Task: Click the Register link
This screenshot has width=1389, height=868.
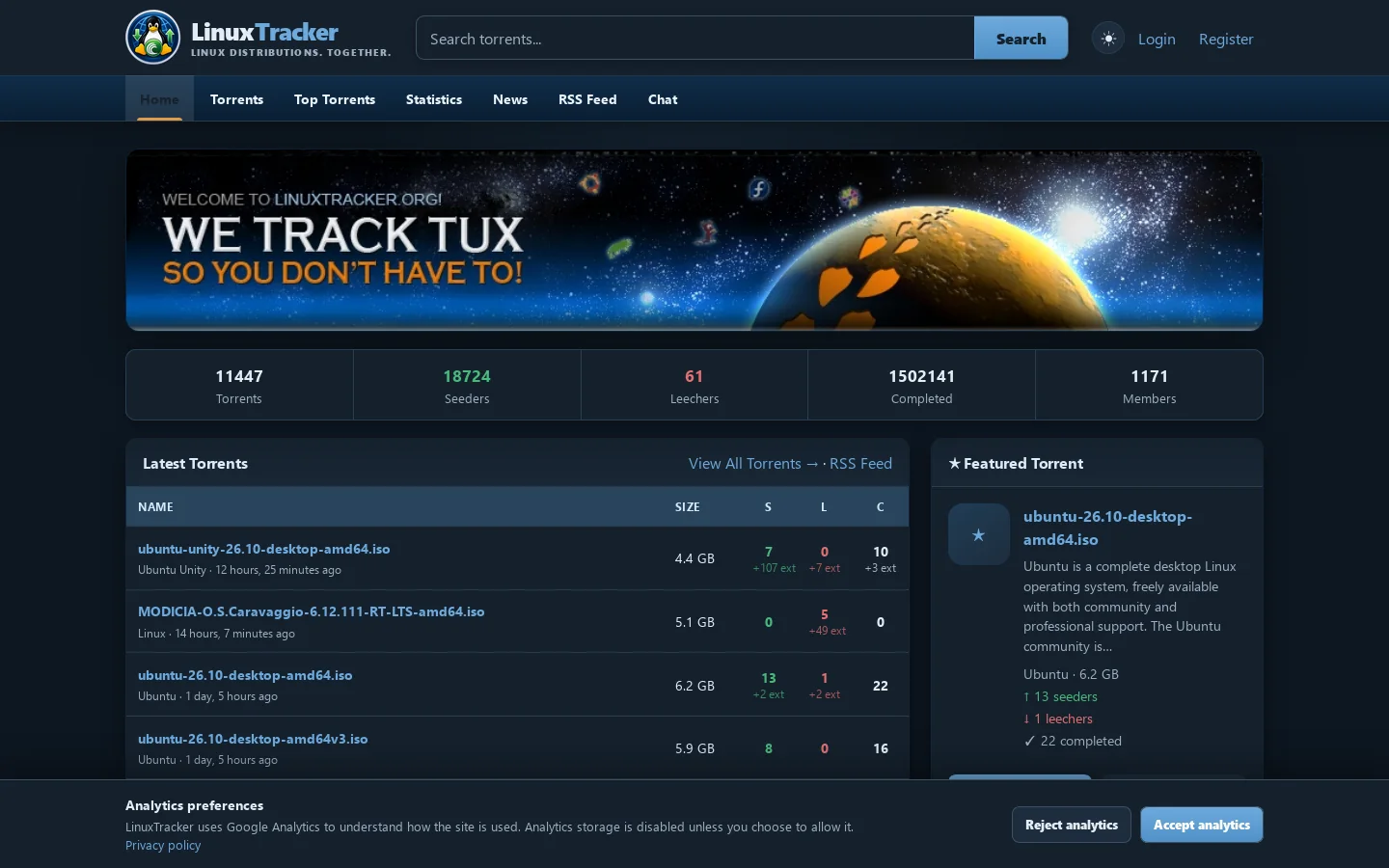Action: point(1226,39)
